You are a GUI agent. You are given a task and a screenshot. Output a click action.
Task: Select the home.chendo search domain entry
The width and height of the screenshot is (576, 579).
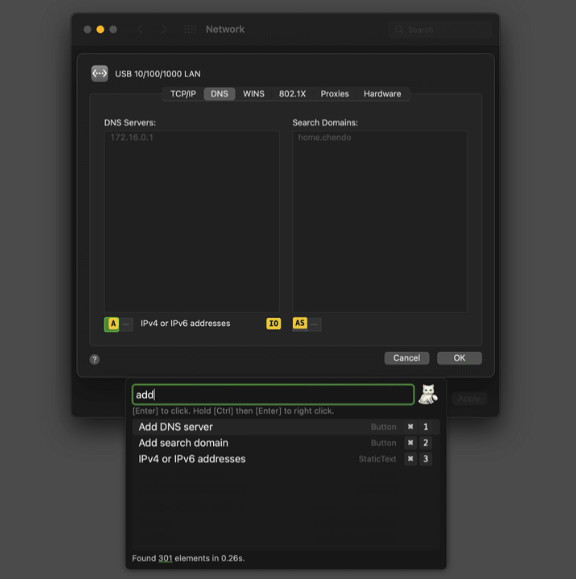point(325,137)
